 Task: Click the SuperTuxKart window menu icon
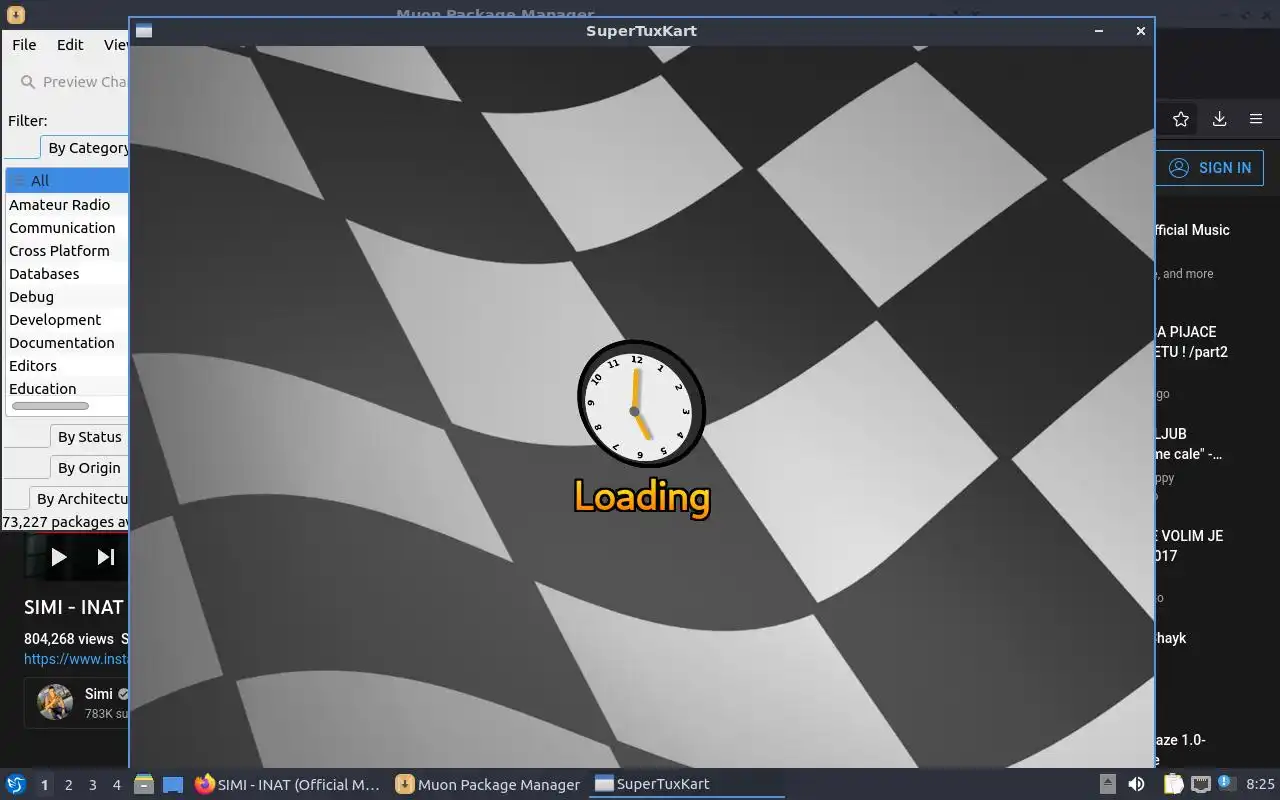(x=144, y=31)
